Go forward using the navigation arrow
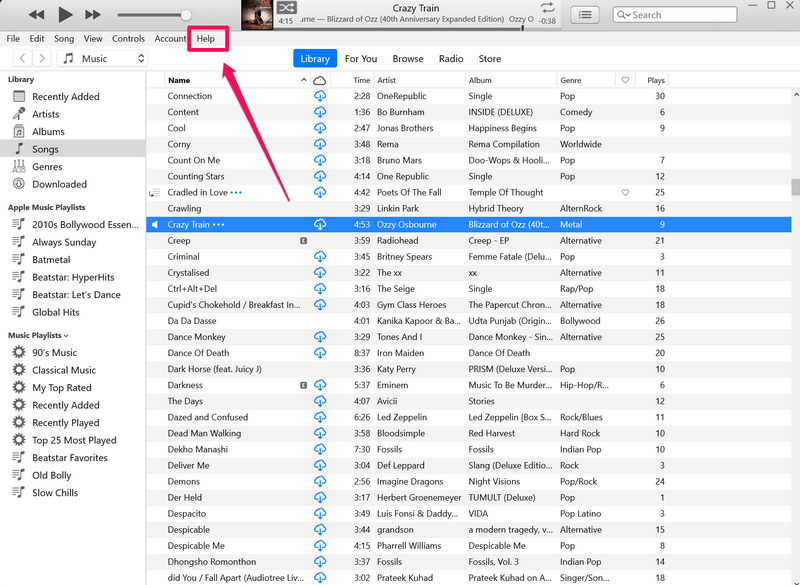800x585 pixels. (40, 58)
